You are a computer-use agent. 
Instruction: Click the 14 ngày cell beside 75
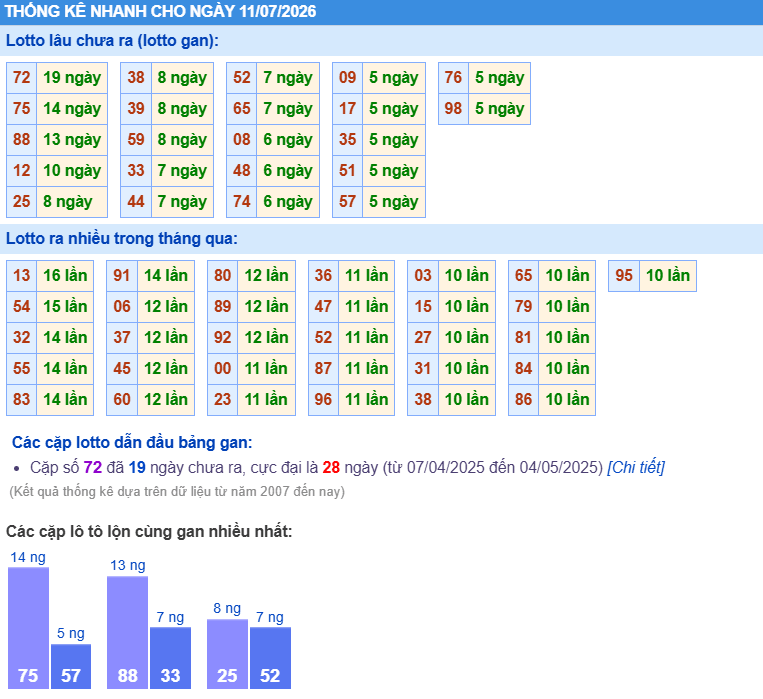(x=72, y=109)
